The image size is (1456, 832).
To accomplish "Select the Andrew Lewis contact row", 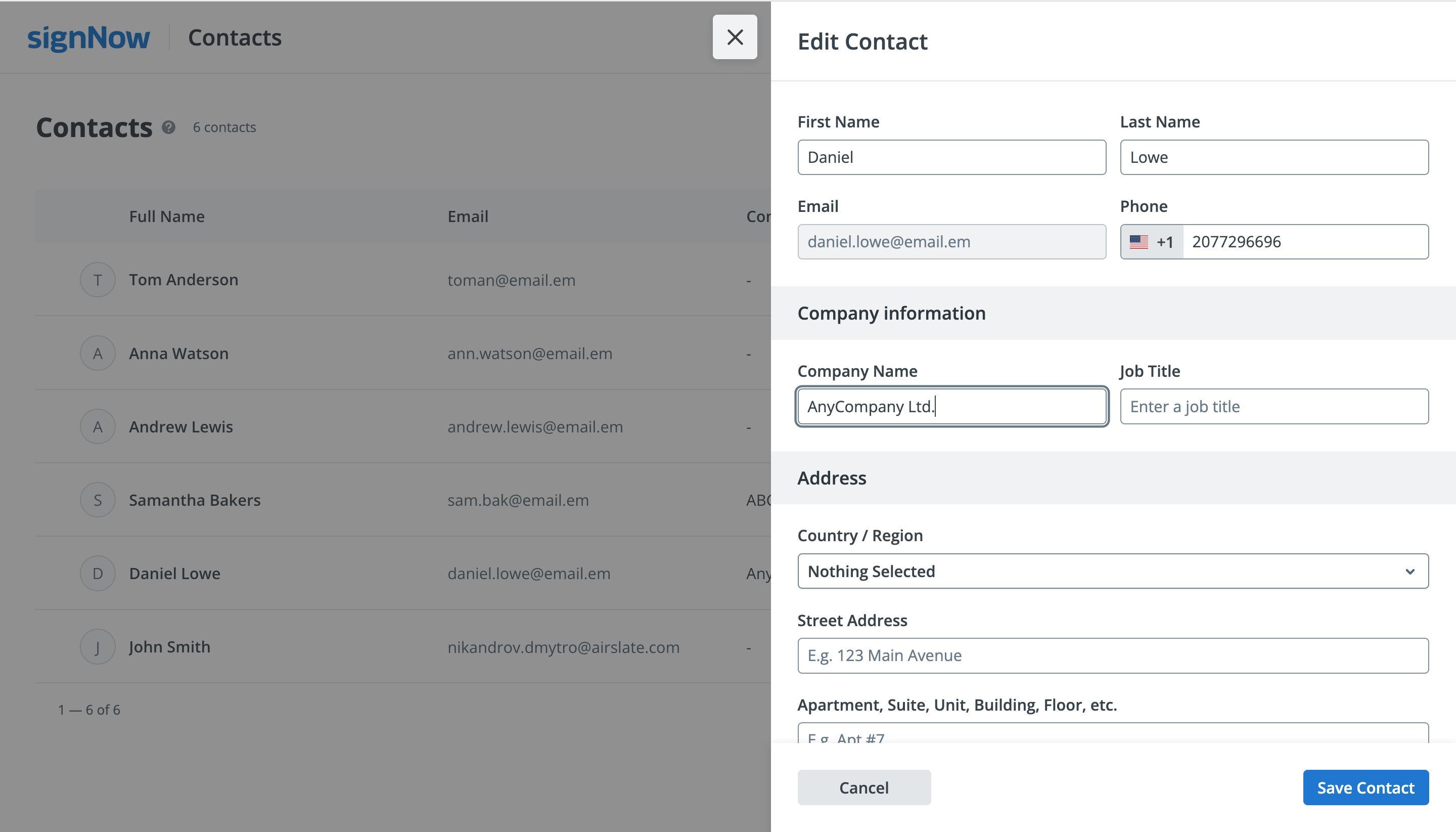I will click(x=180, y=427).
